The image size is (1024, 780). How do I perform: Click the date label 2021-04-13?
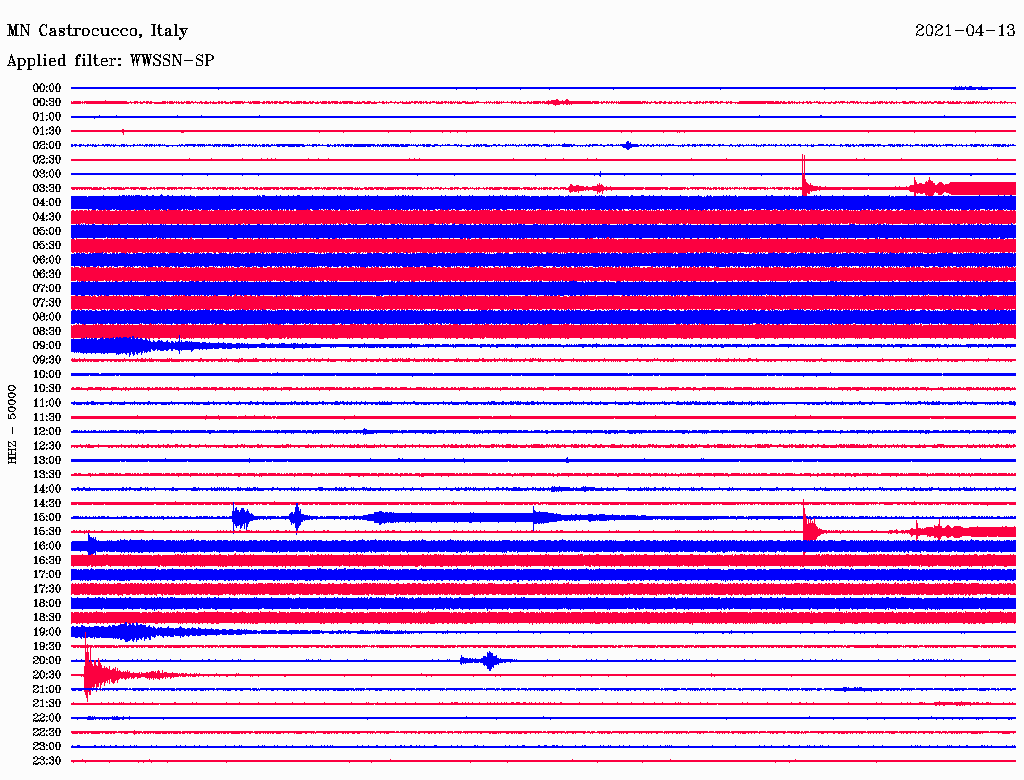click(965, 30)
